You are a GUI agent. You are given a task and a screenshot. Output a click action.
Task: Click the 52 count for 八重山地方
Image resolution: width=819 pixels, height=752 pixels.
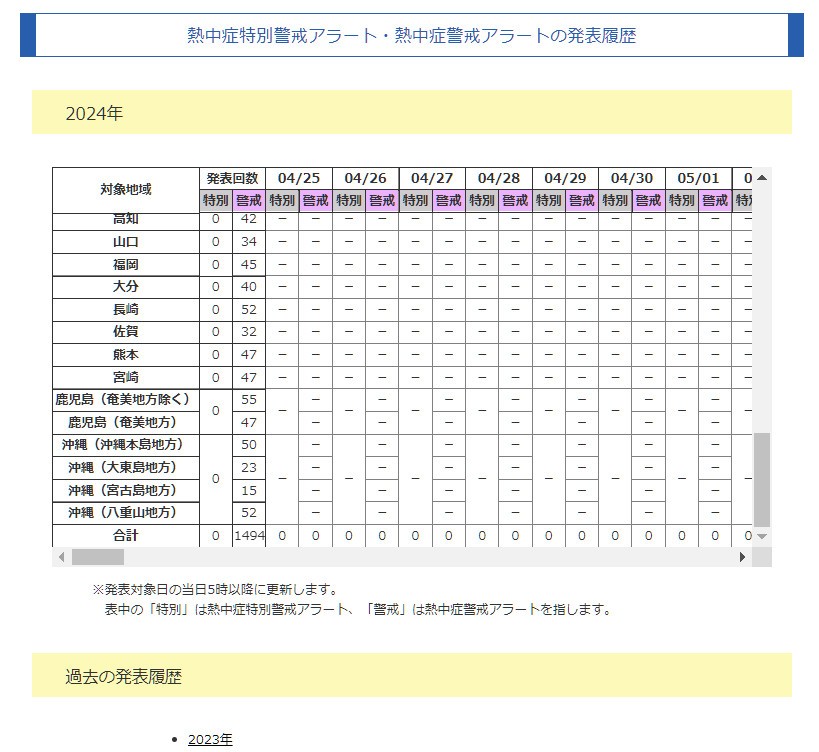click(x=249, y=513)
